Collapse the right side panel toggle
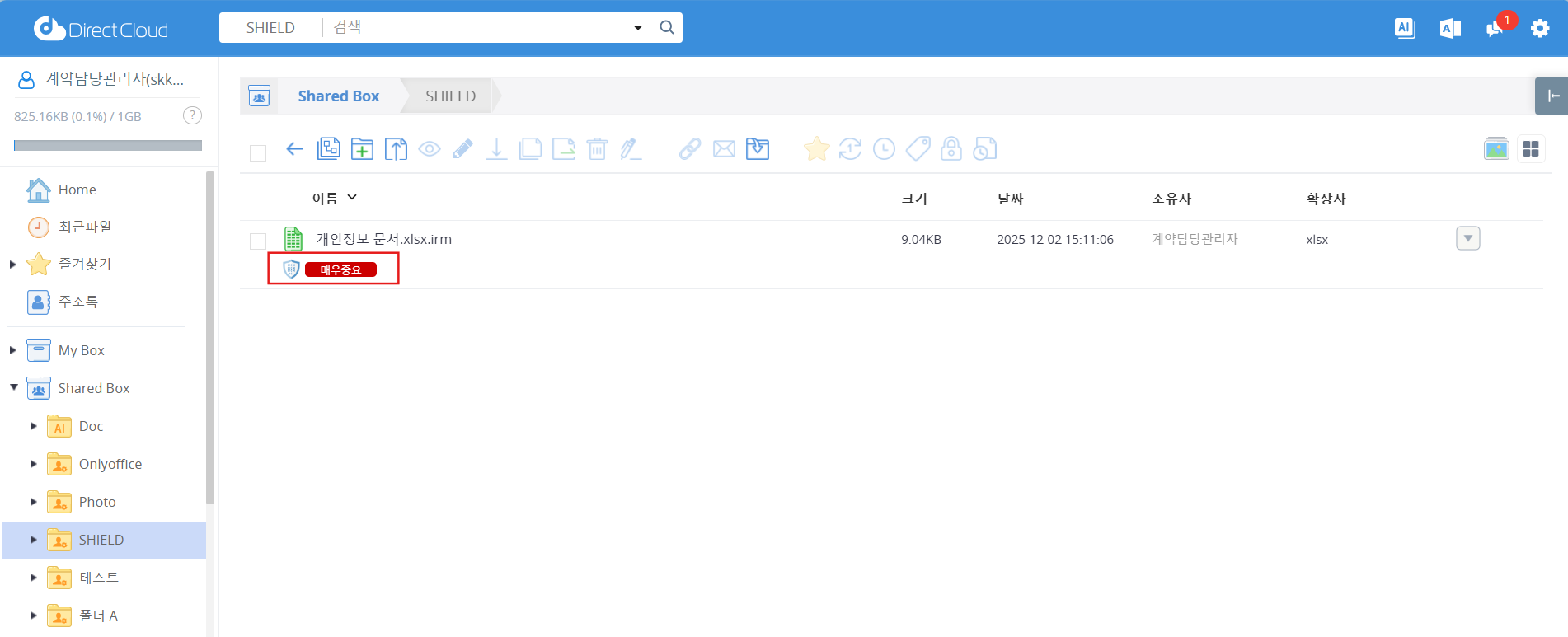The image size is (1568, 637). point(1552,96)
